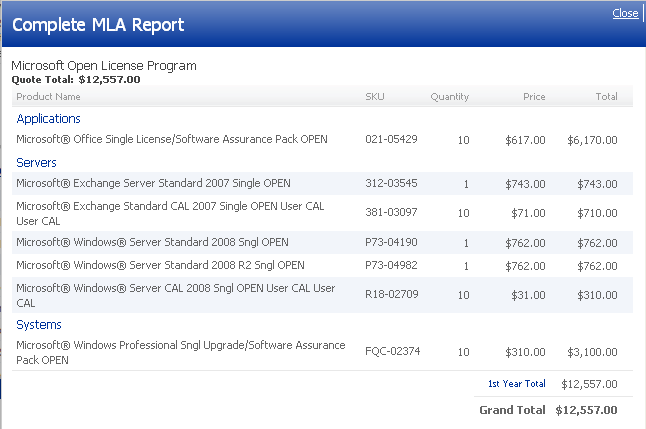Click SKU 381-03097

[x=391, y=212]
